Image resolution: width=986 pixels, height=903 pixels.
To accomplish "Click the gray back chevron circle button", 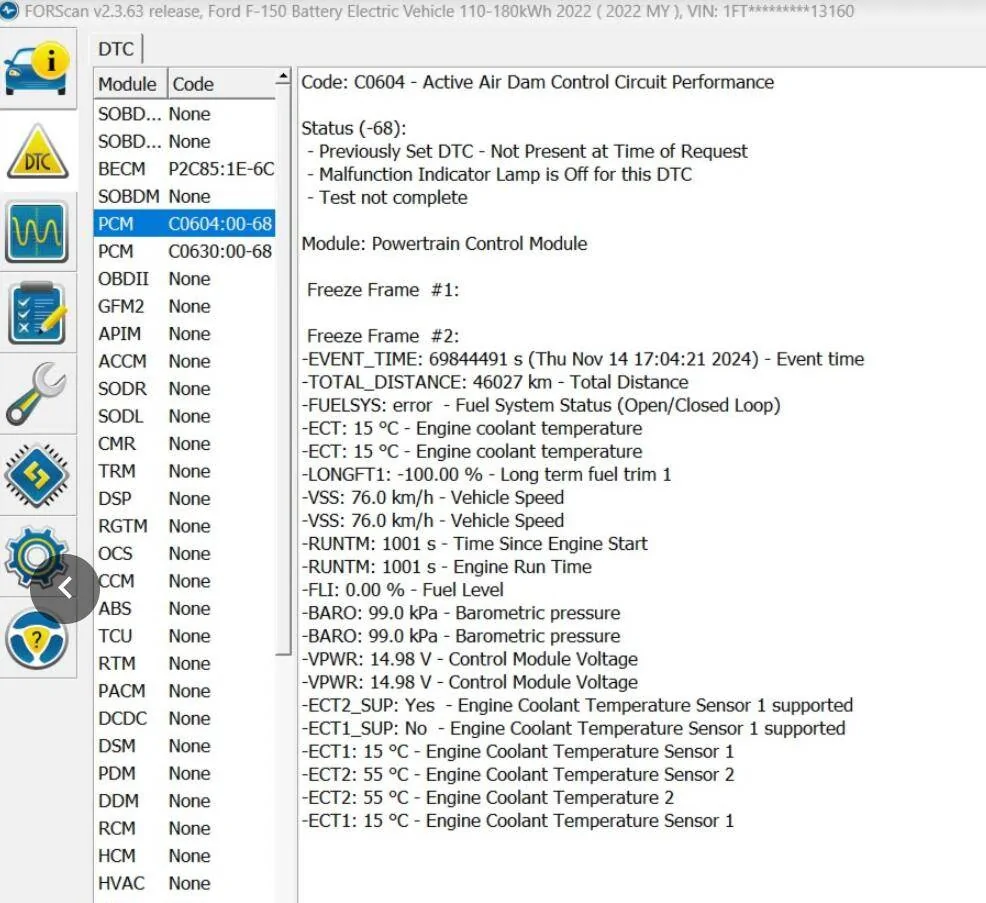I will (65, 588).
